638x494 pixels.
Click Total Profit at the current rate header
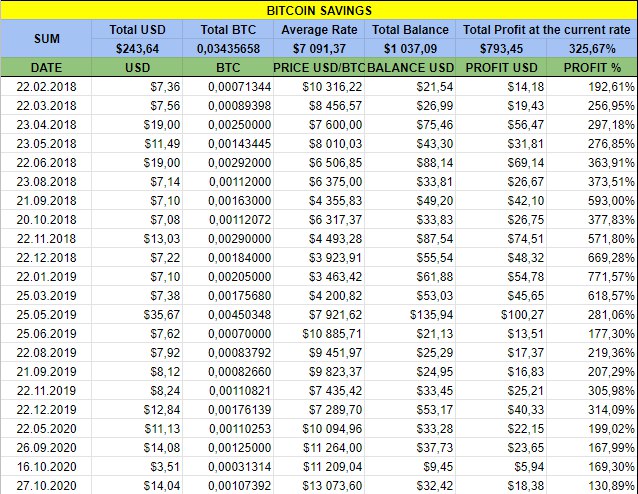546,30
